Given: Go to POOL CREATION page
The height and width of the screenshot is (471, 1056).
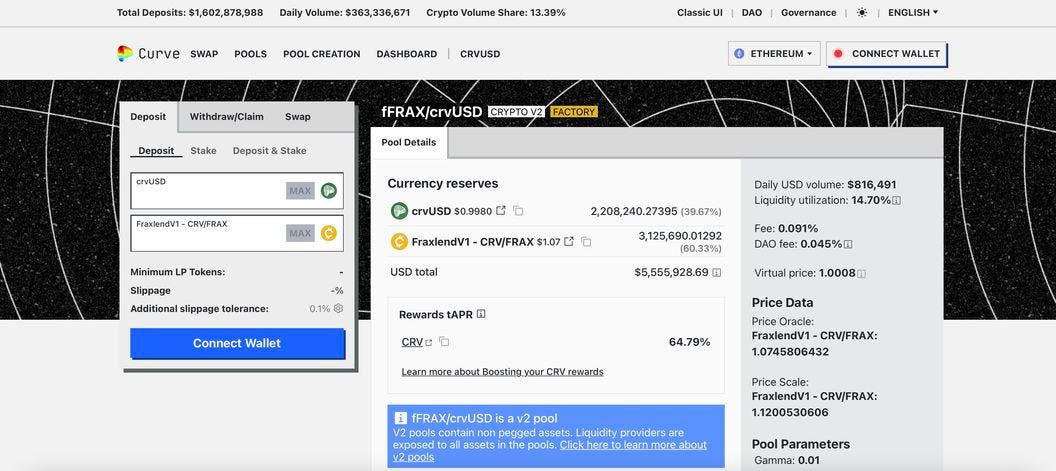Looking at the screenshot, I should [322, 54].
